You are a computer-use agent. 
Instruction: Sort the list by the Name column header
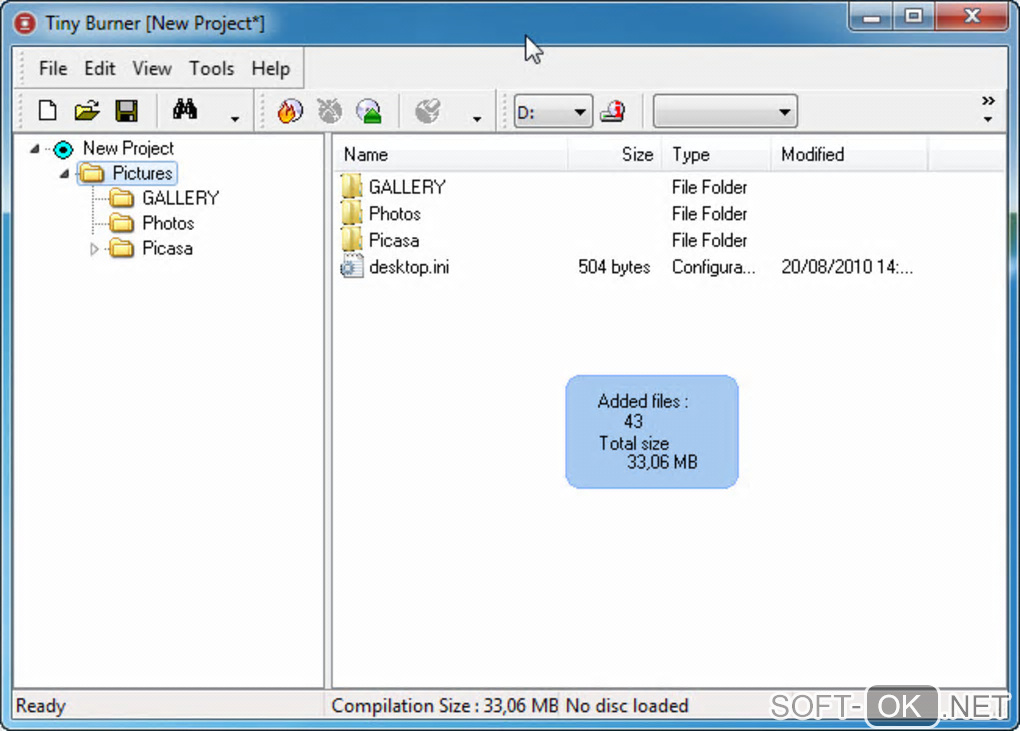pyautogui.click(x=451, y=154)
